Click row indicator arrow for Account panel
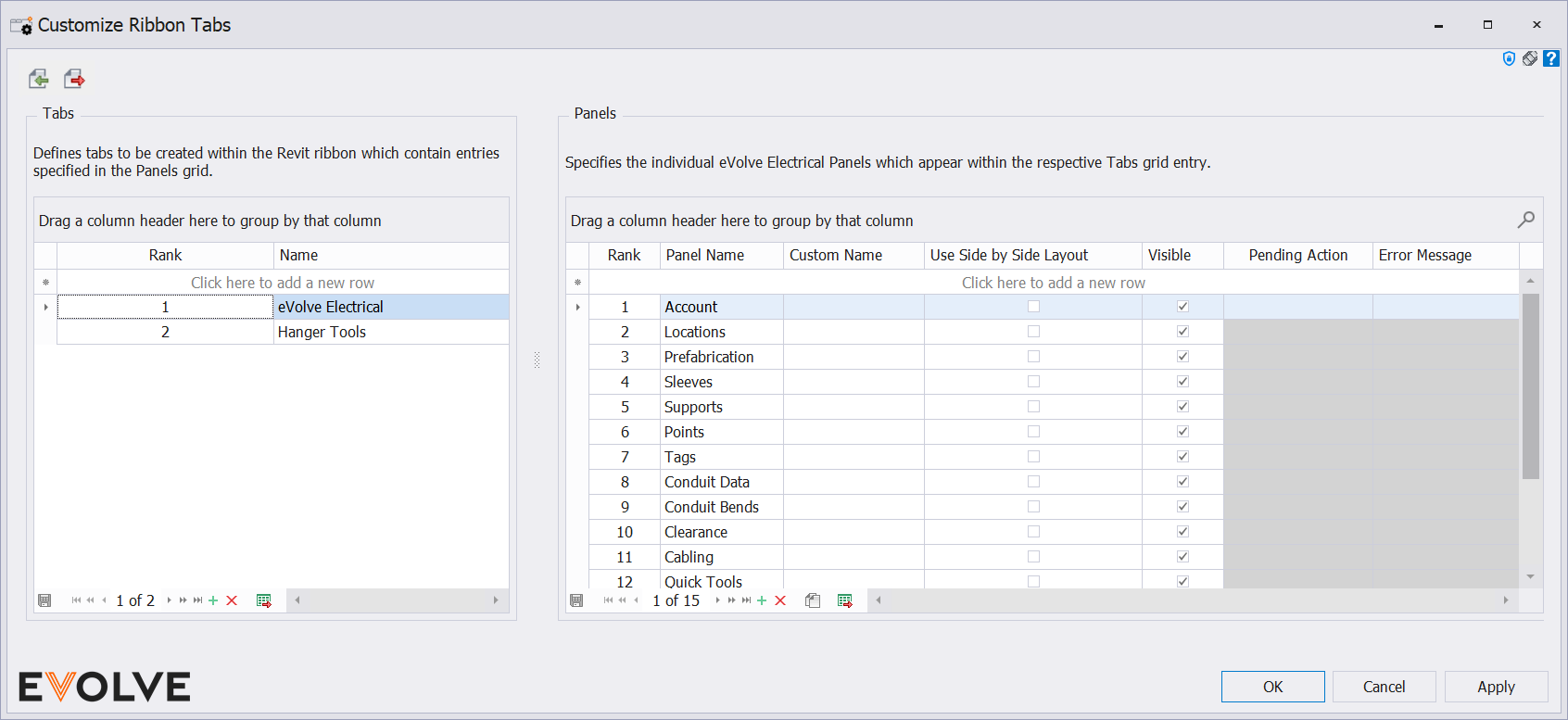Image resolution: width=1568 pixels, height=720 pixels. [577, 307]
